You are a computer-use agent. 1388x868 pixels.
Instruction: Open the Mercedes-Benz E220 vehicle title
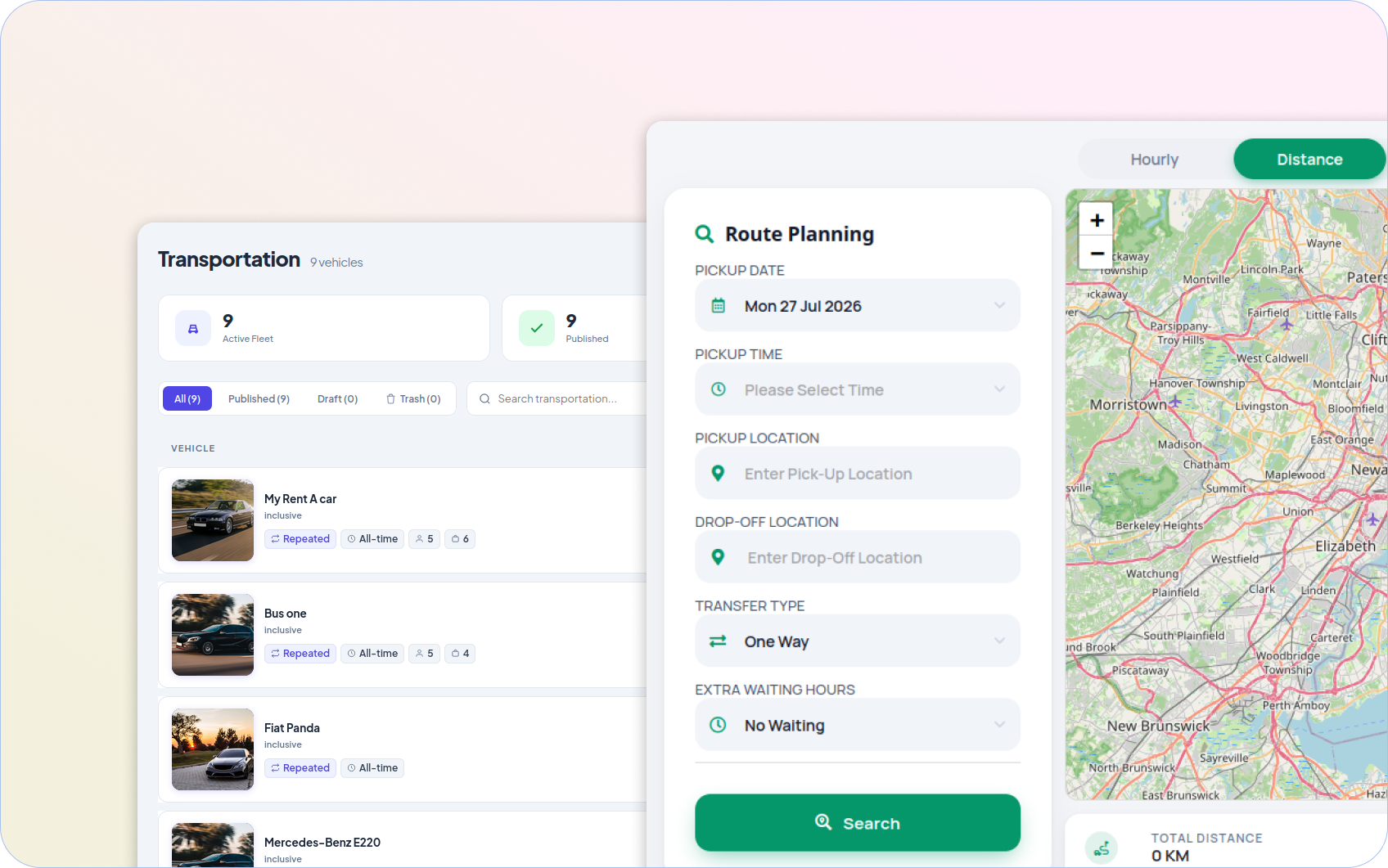click(322, 843)
